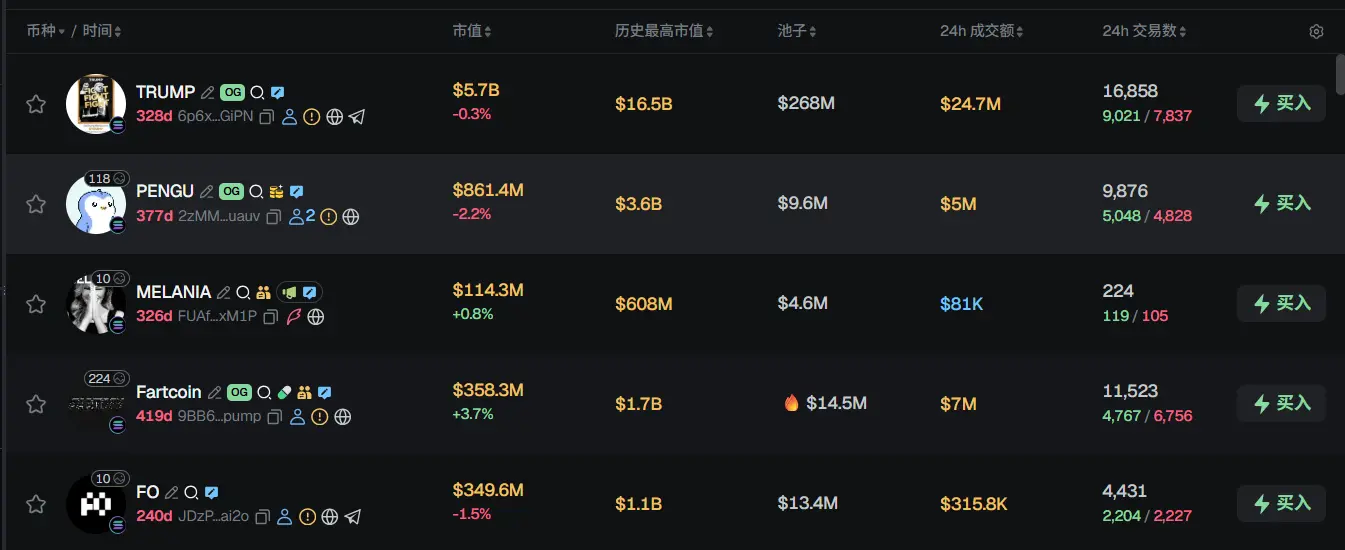The height and width of the screenshot is (550, 1345).
Task: Open the FO blue comment icon
Action: tap(212, 492)
